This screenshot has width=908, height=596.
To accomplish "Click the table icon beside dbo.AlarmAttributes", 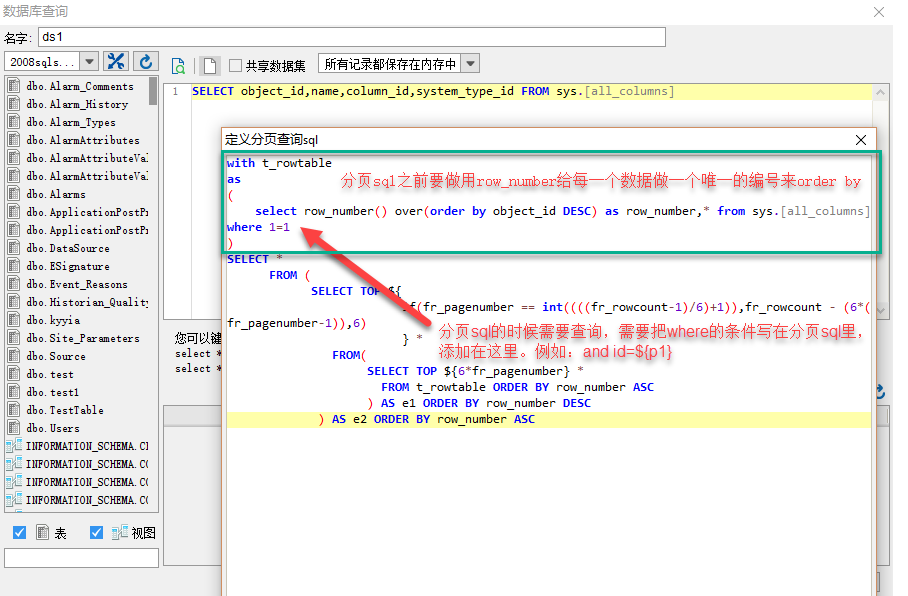I will (14, 140).
